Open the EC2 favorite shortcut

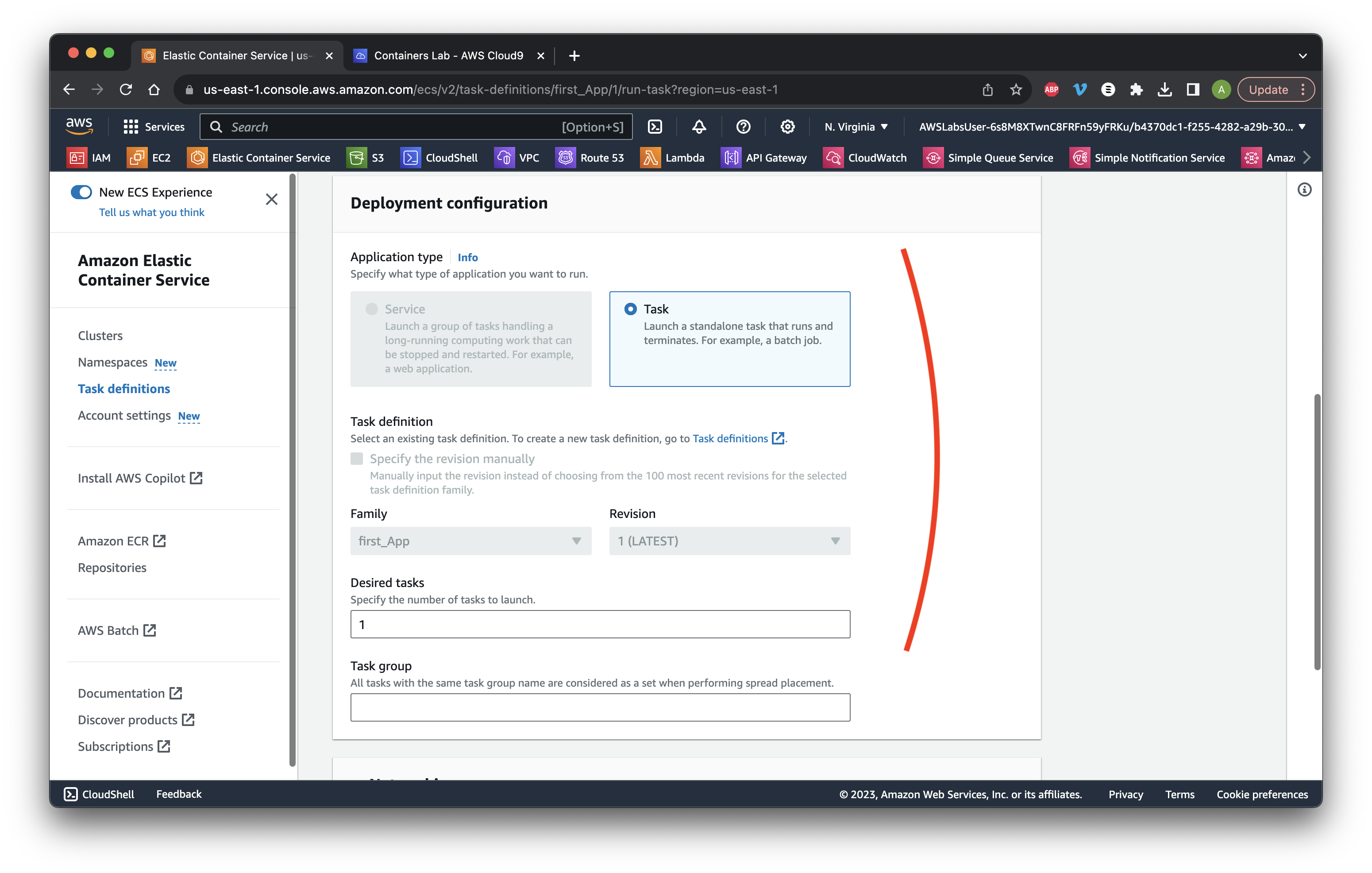click(x=149, y=158)
